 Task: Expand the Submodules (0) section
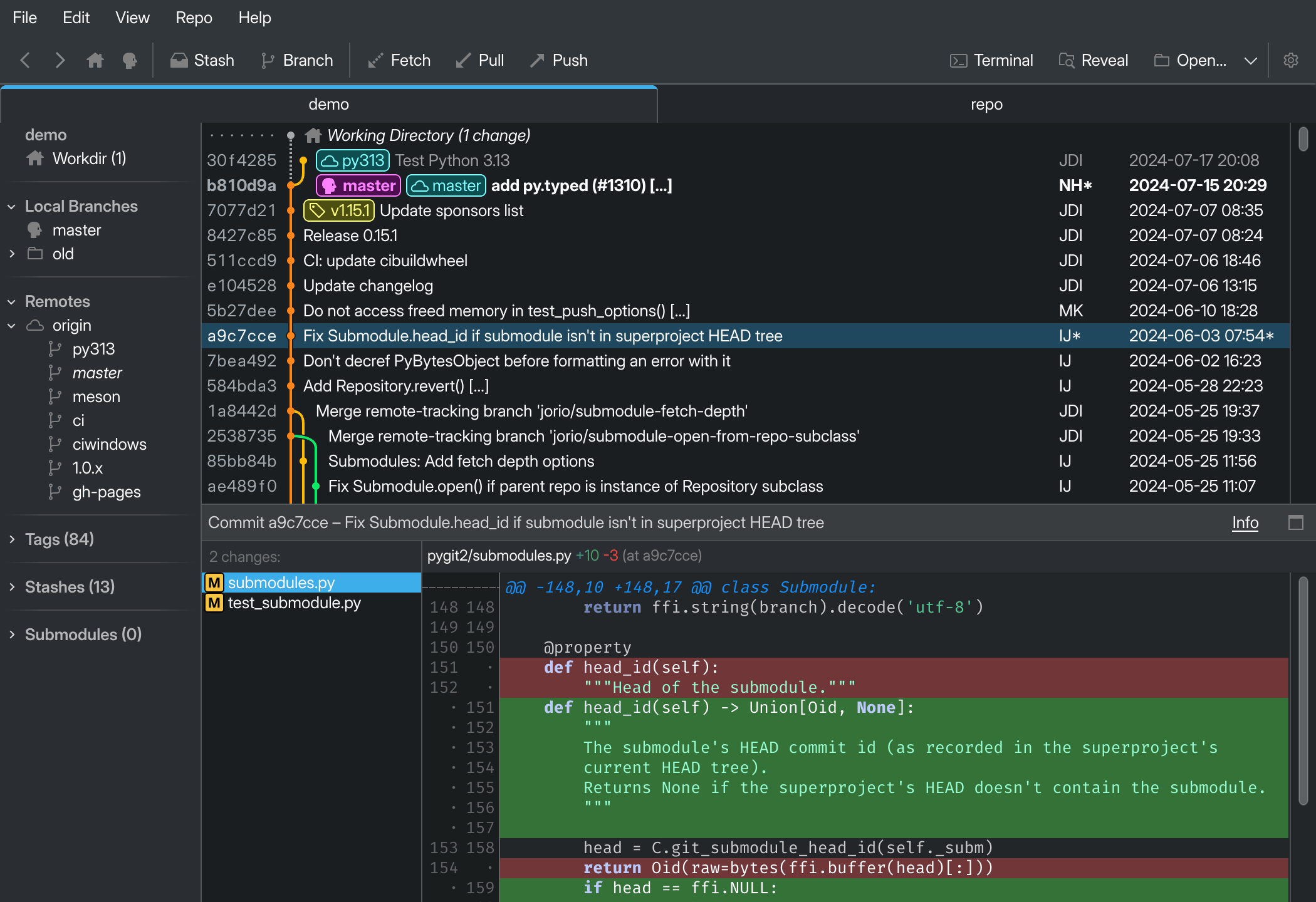click(11, 635)
